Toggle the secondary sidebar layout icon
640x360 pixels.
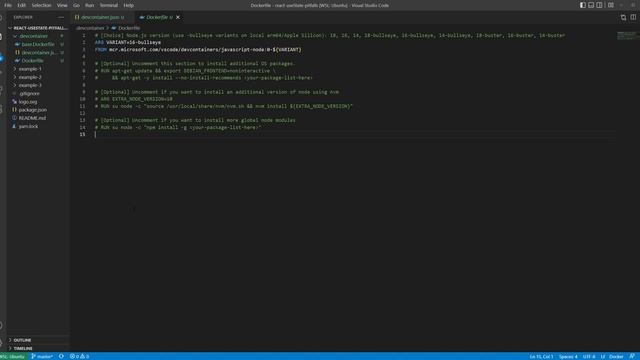599,5
